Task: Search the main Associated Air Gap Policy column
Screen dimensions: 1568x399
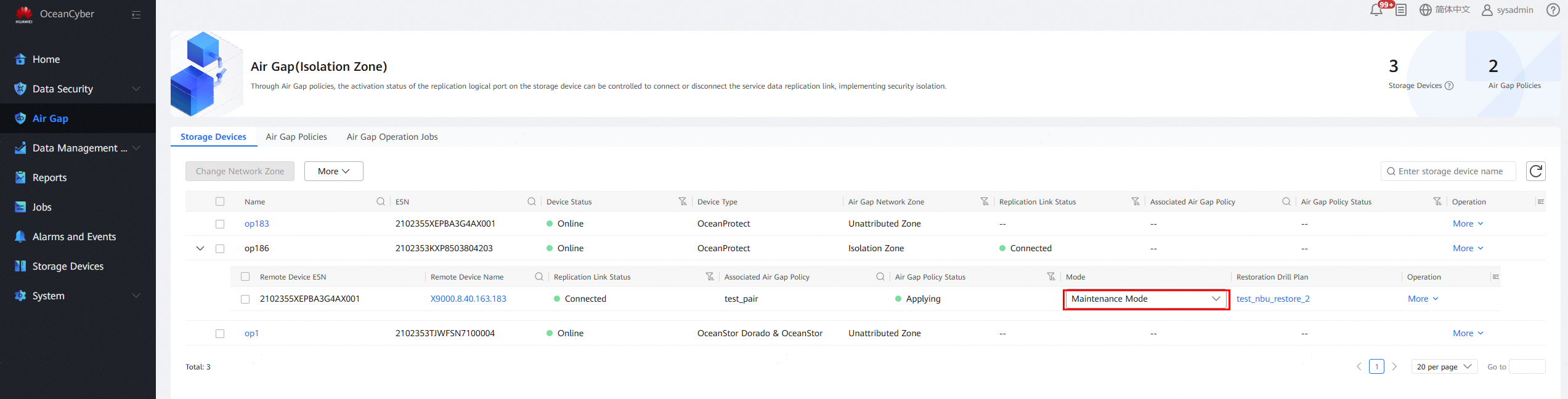Action: point(1286,201)
